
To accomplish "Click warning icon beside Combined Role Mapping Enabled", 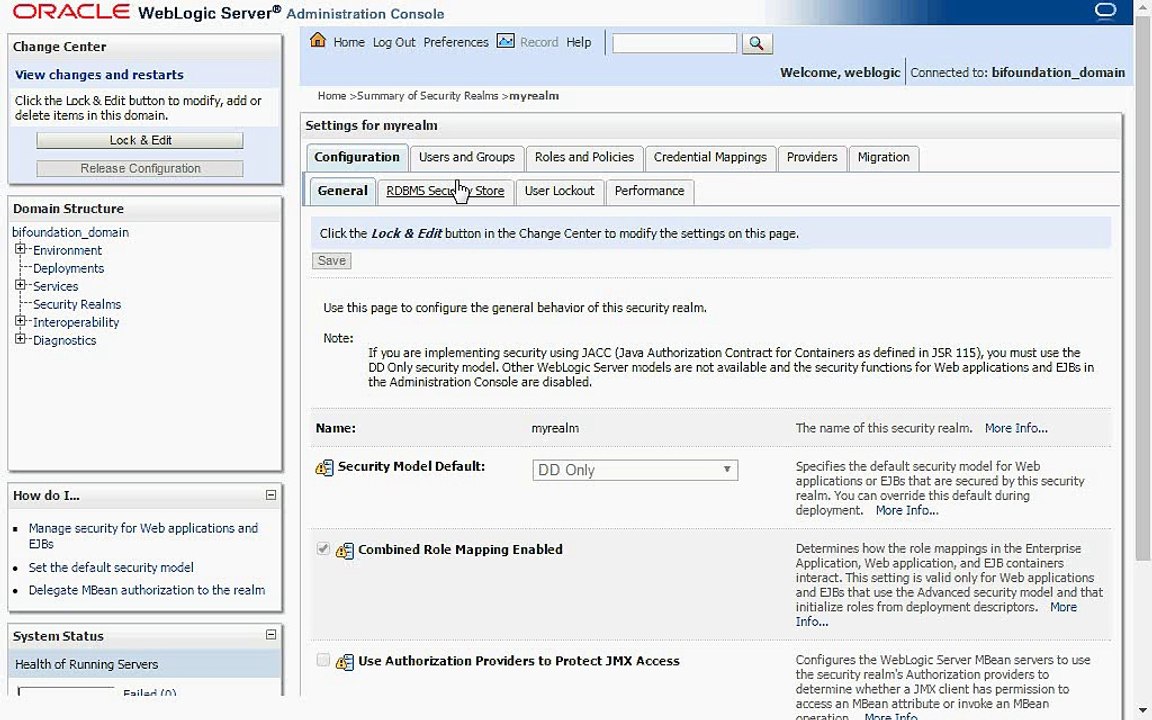I will click(x=345, y=550).
